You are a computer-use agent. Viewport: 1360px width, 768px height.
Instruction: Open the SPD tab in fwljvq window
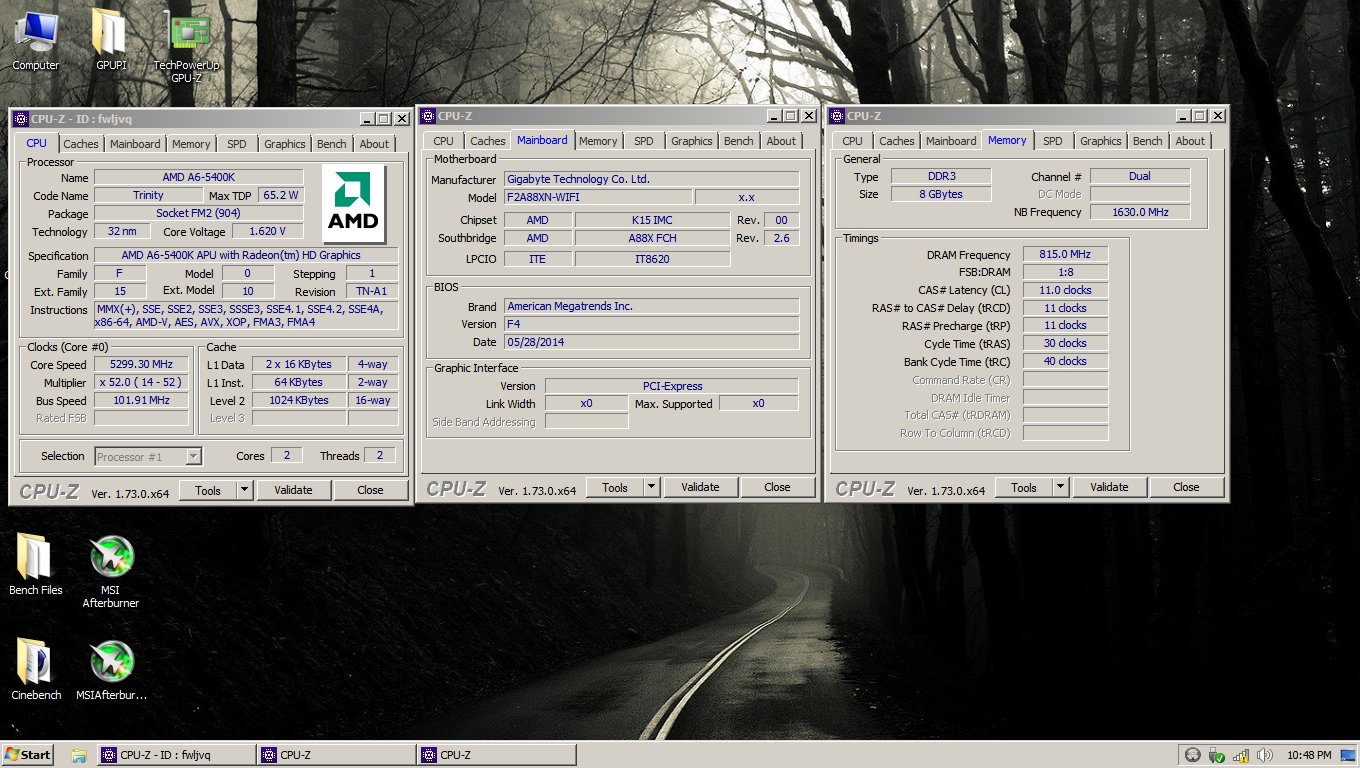[x=237, y=144]
